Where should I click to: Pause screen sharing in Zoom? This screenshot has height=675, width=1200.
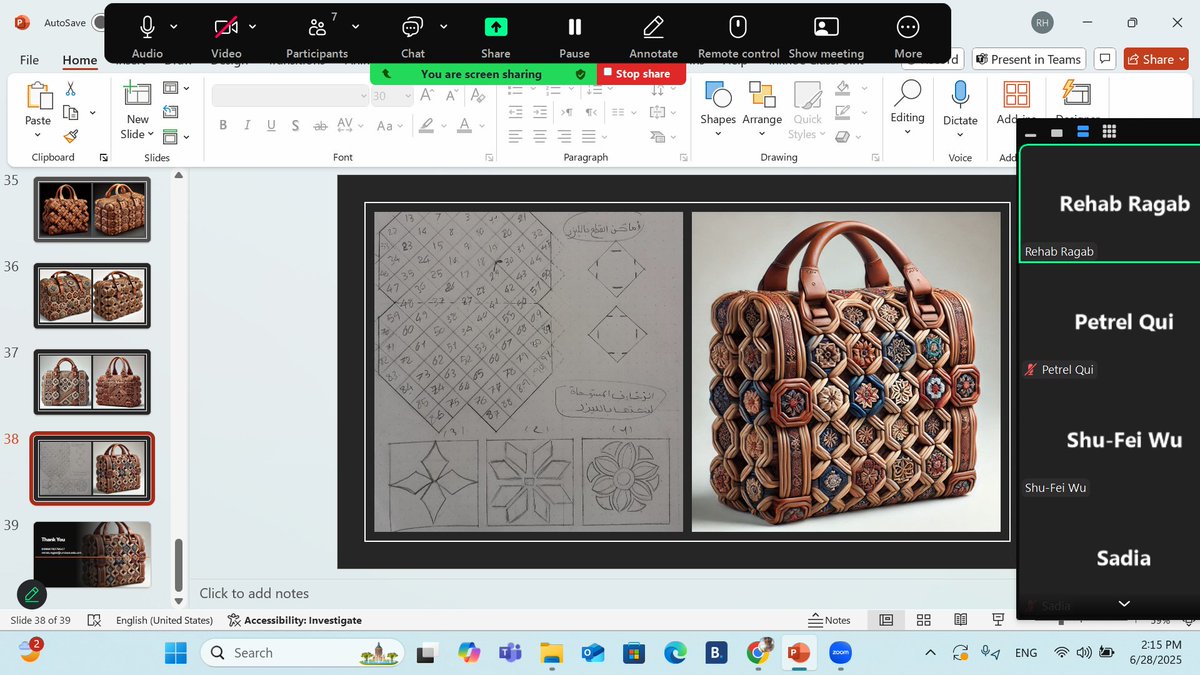pyautogui.click(x=574, y=35)
